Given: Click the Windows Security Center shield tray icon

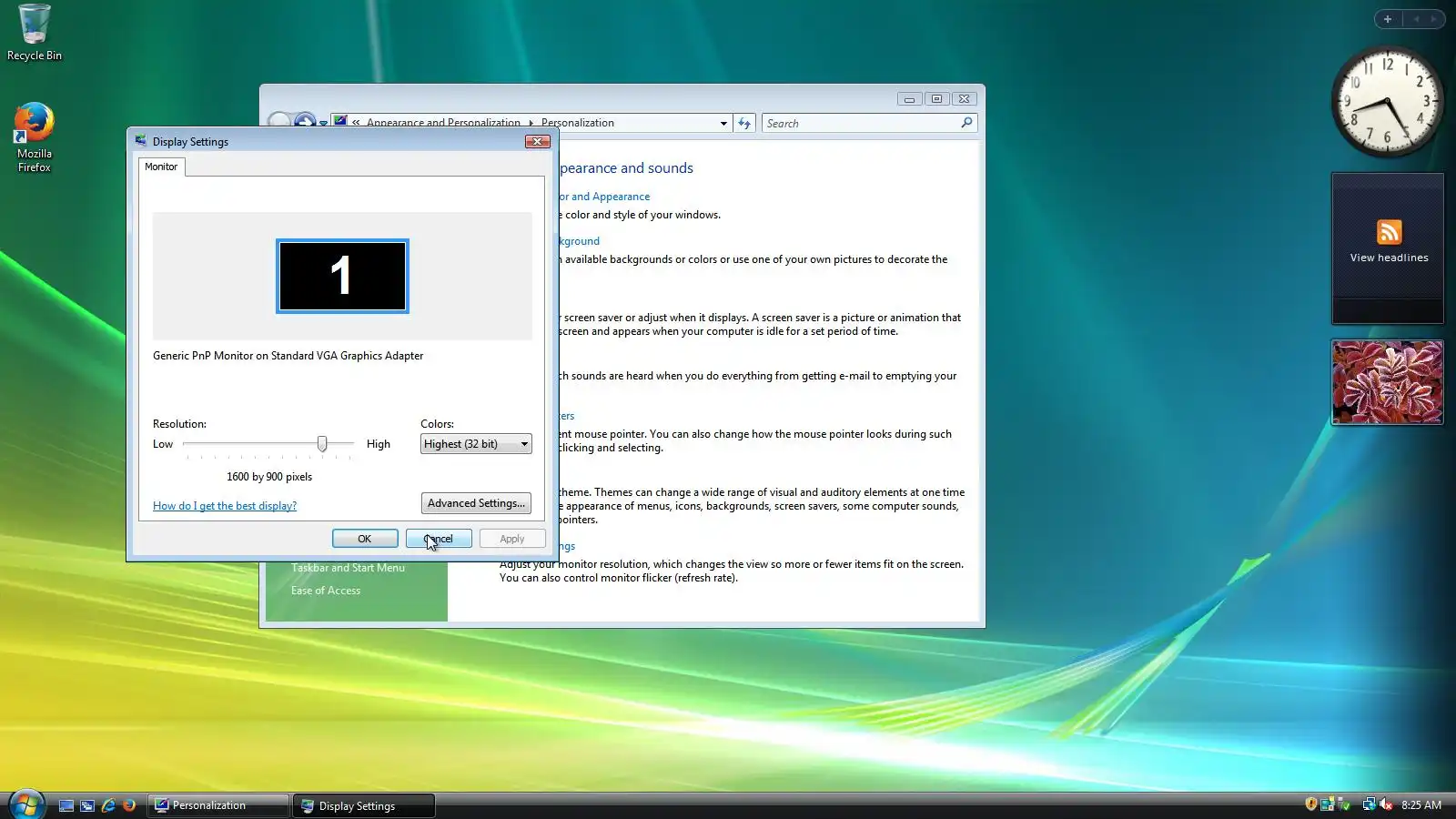Looking at the screenshot, I should click(1311, 804).
